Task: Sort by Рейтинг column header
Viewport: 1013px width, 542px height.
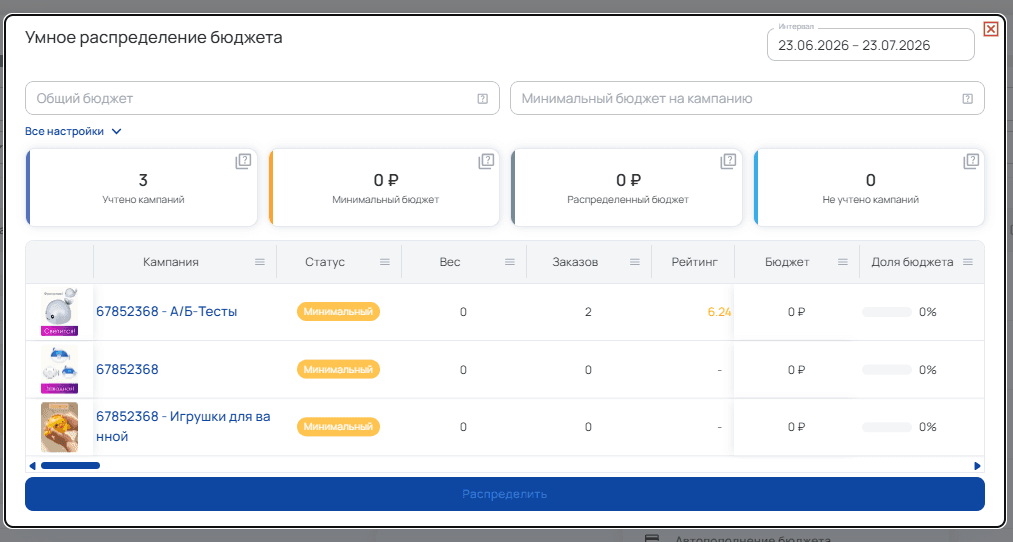Action: (x=694, y=262)
